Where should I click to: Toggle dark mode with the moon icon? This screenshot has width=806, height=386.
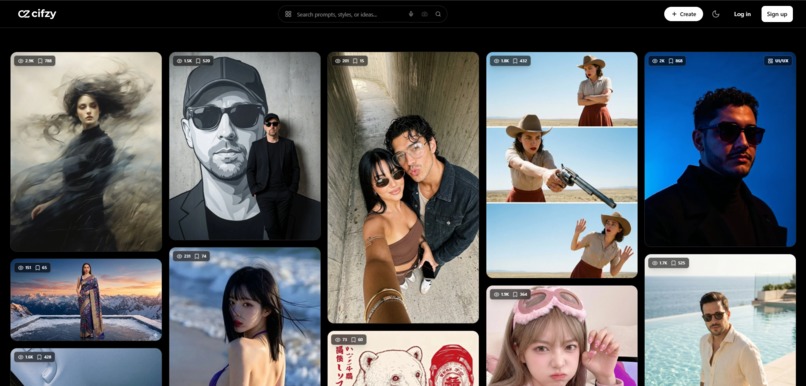click(x=716, y=14)
